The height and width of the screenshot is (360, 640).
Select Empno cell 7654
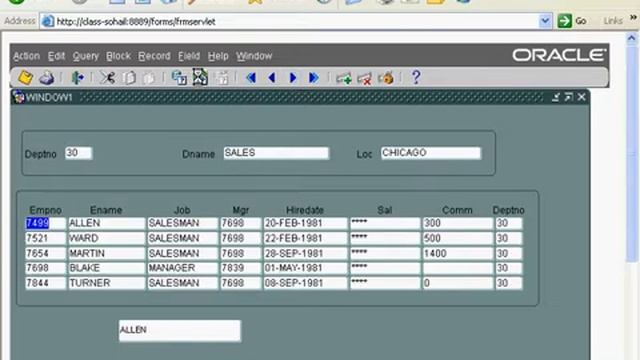pos(45,253)
